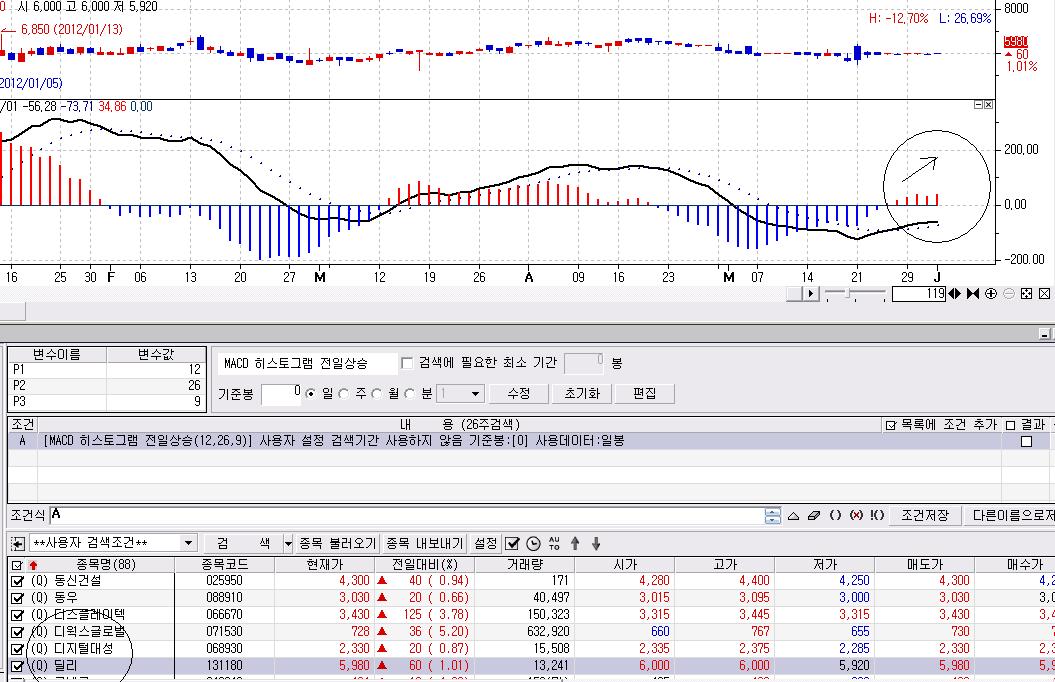The width and height of the screenshot is (1055, 682).
Task: Sort by the 거래량 column header
Action: [x=525, y=565]
